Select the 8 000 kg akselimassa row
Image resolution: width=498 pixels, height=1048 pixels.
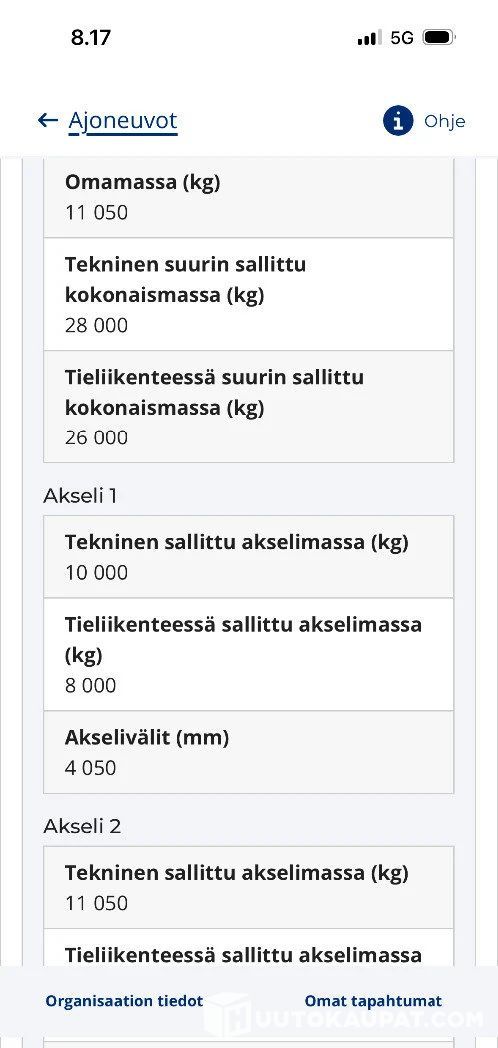pos(249,654)
